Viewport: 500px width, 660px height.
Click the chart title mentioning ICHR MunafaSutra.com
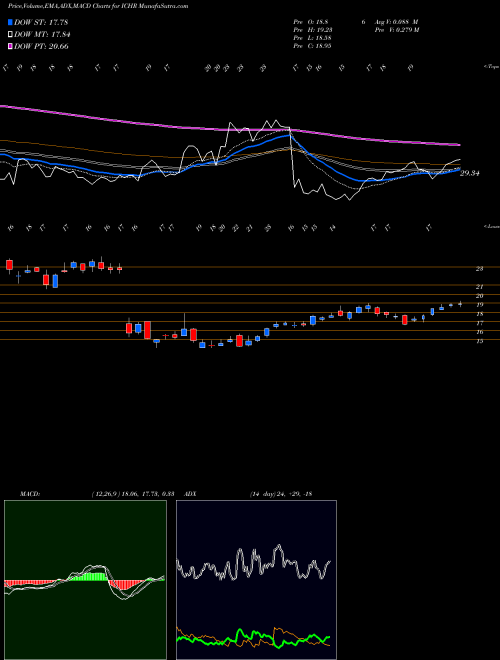tap(98, 6)
